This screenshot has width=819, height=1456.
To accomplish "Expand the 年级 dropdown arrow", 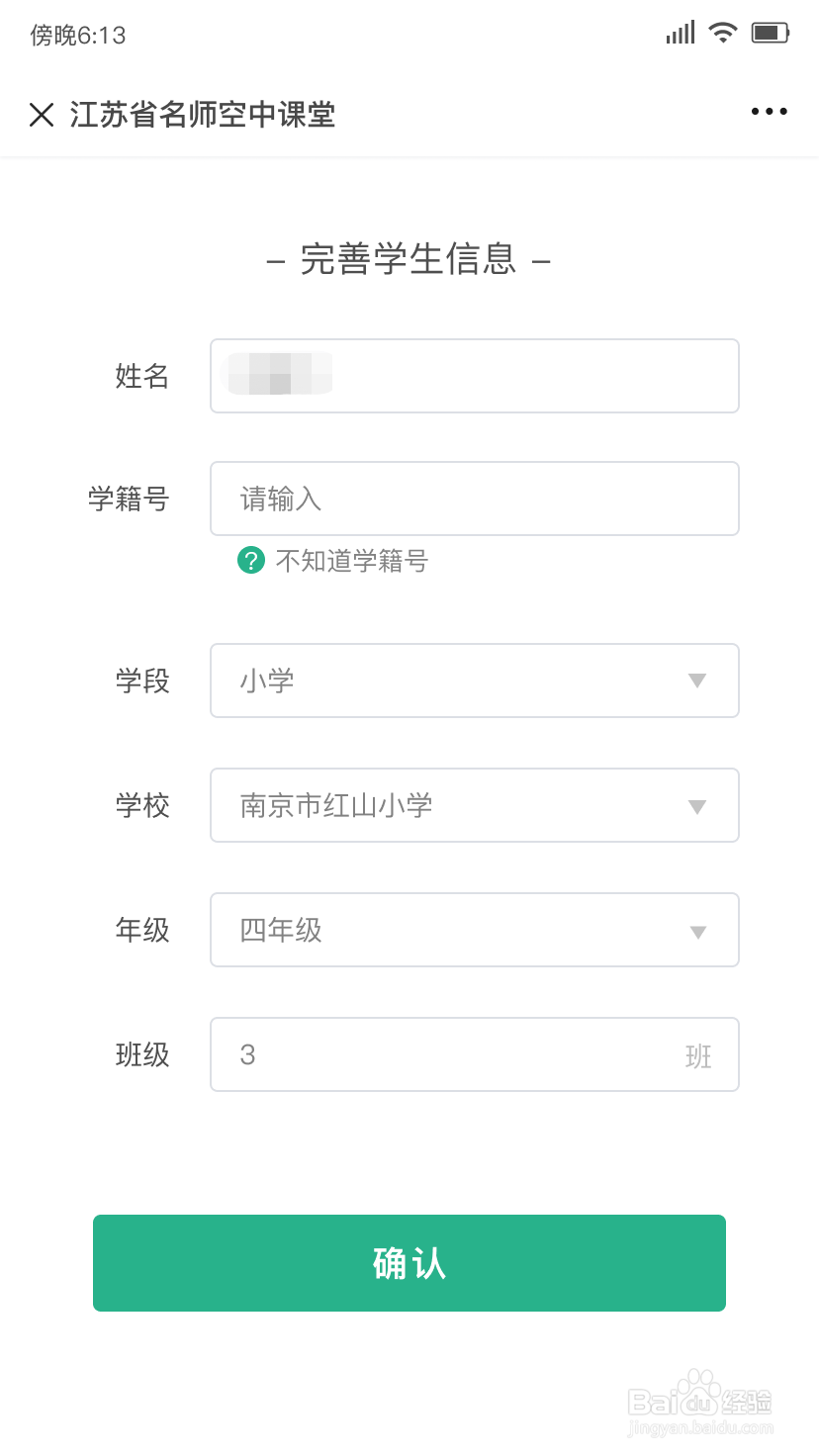I will click(697, 932).
